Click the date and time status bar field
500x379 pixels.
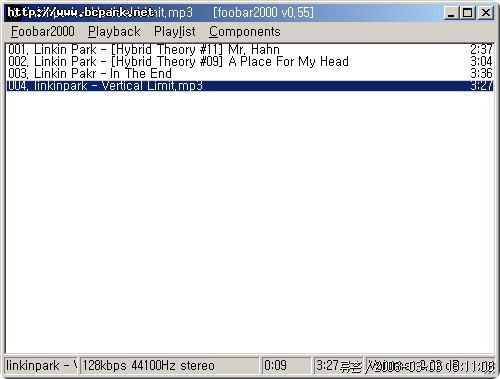tap(430, 366)
